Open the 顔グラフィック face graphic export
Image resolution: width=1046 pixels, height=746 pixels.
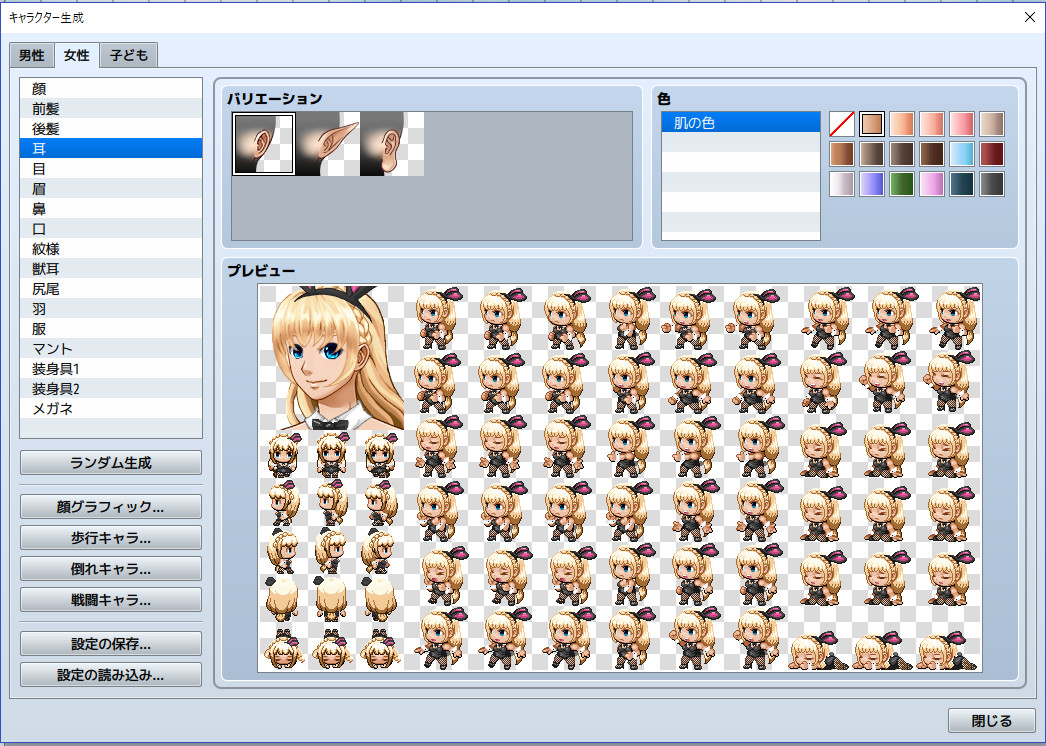click(x=110, y=506)
